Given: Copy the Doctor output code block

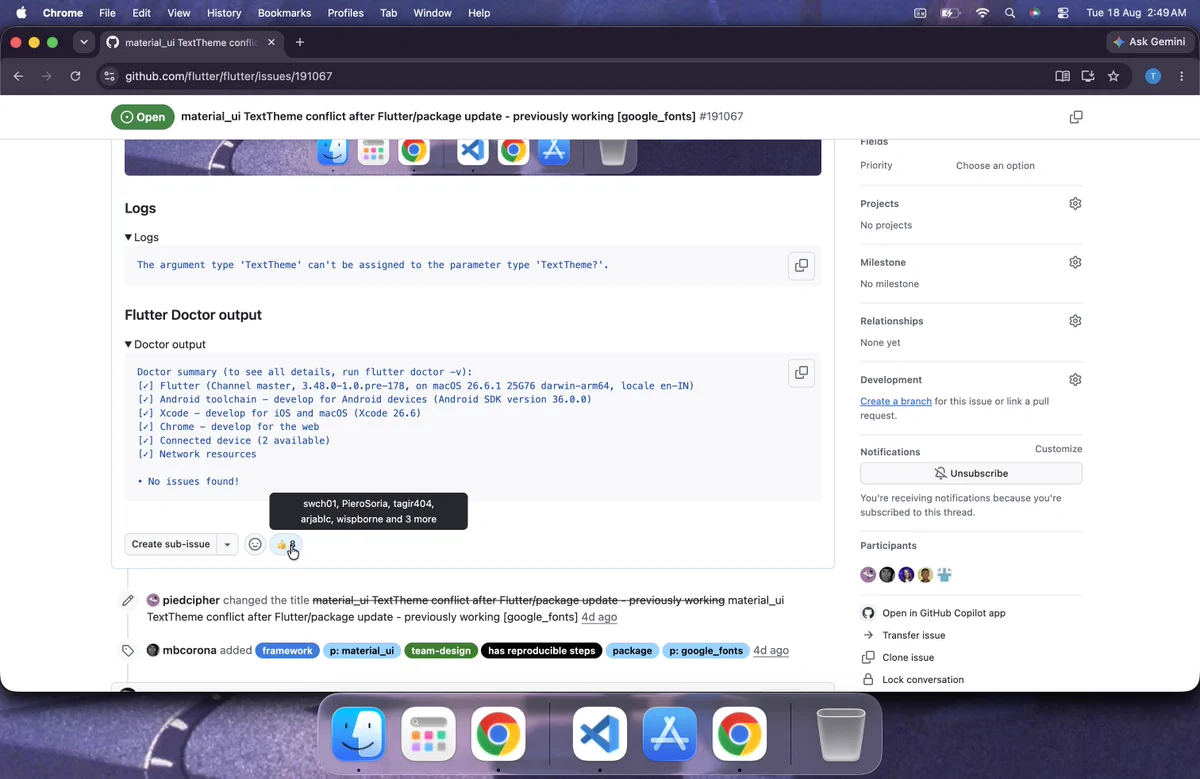Looking at the screenshot, I should [801, 372].
